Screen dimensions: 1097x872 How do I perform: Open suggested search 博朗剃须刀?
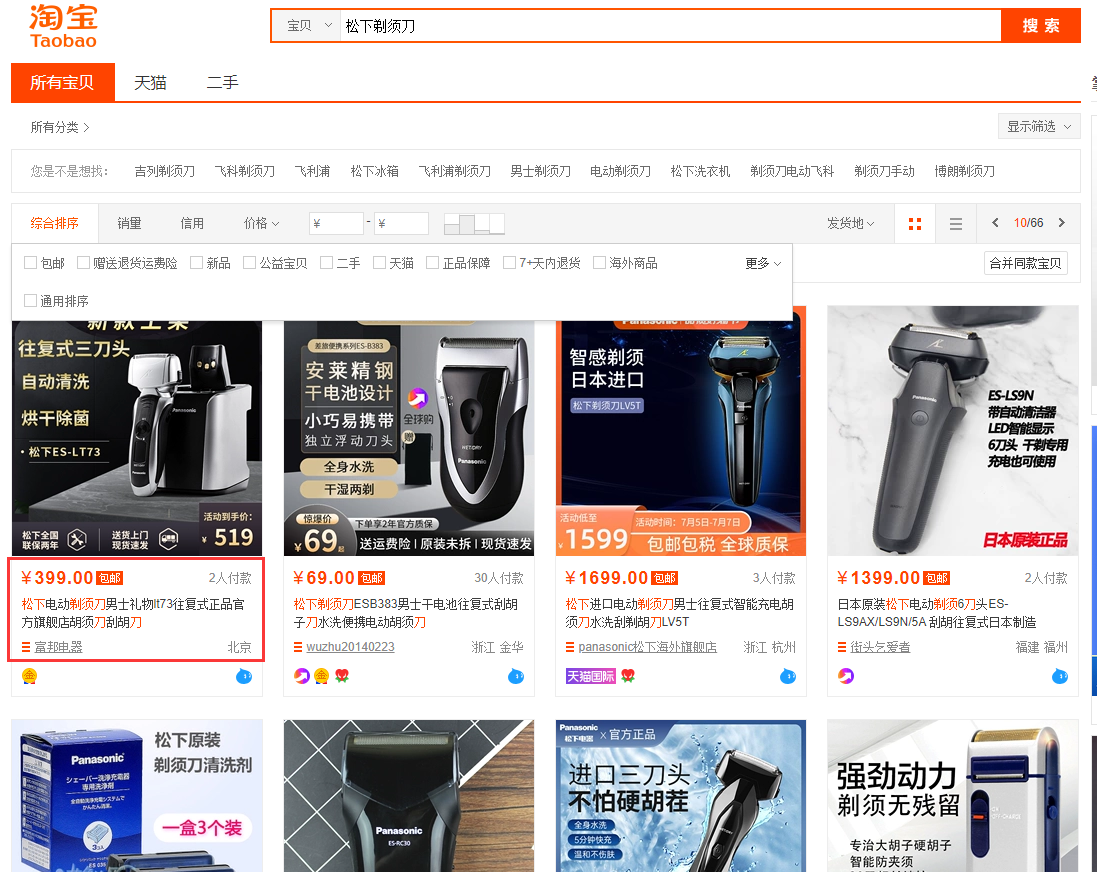(964, 171)
